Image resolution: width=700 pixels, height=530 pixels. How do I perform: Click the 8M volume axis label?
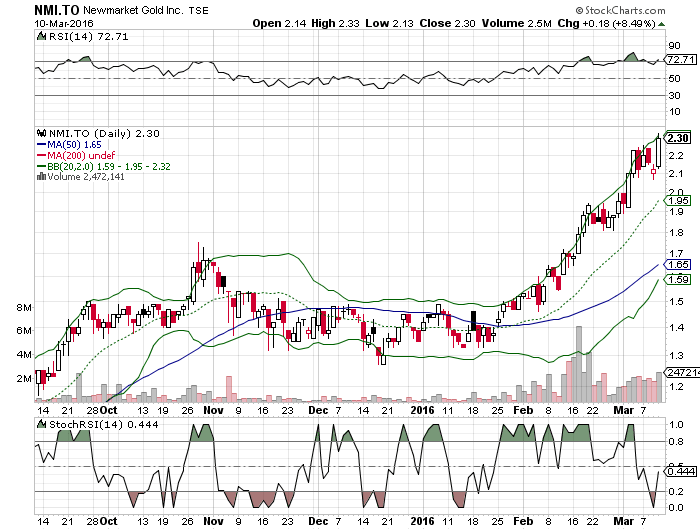(24, 308)
